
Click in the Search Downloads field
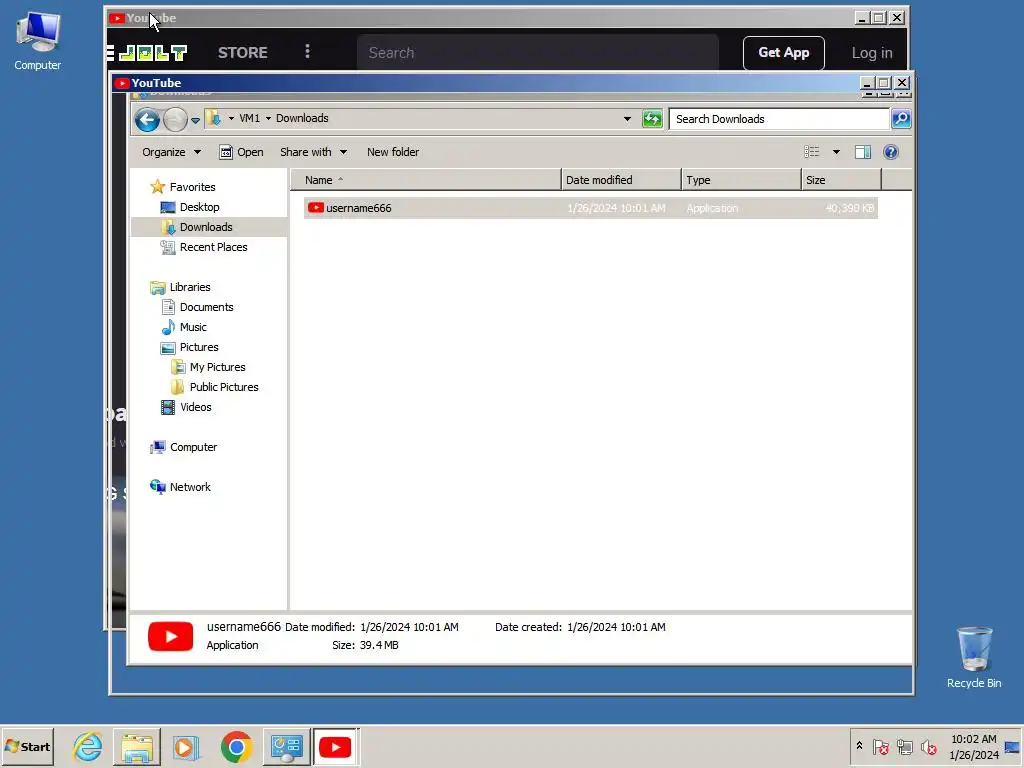point(780,119)
